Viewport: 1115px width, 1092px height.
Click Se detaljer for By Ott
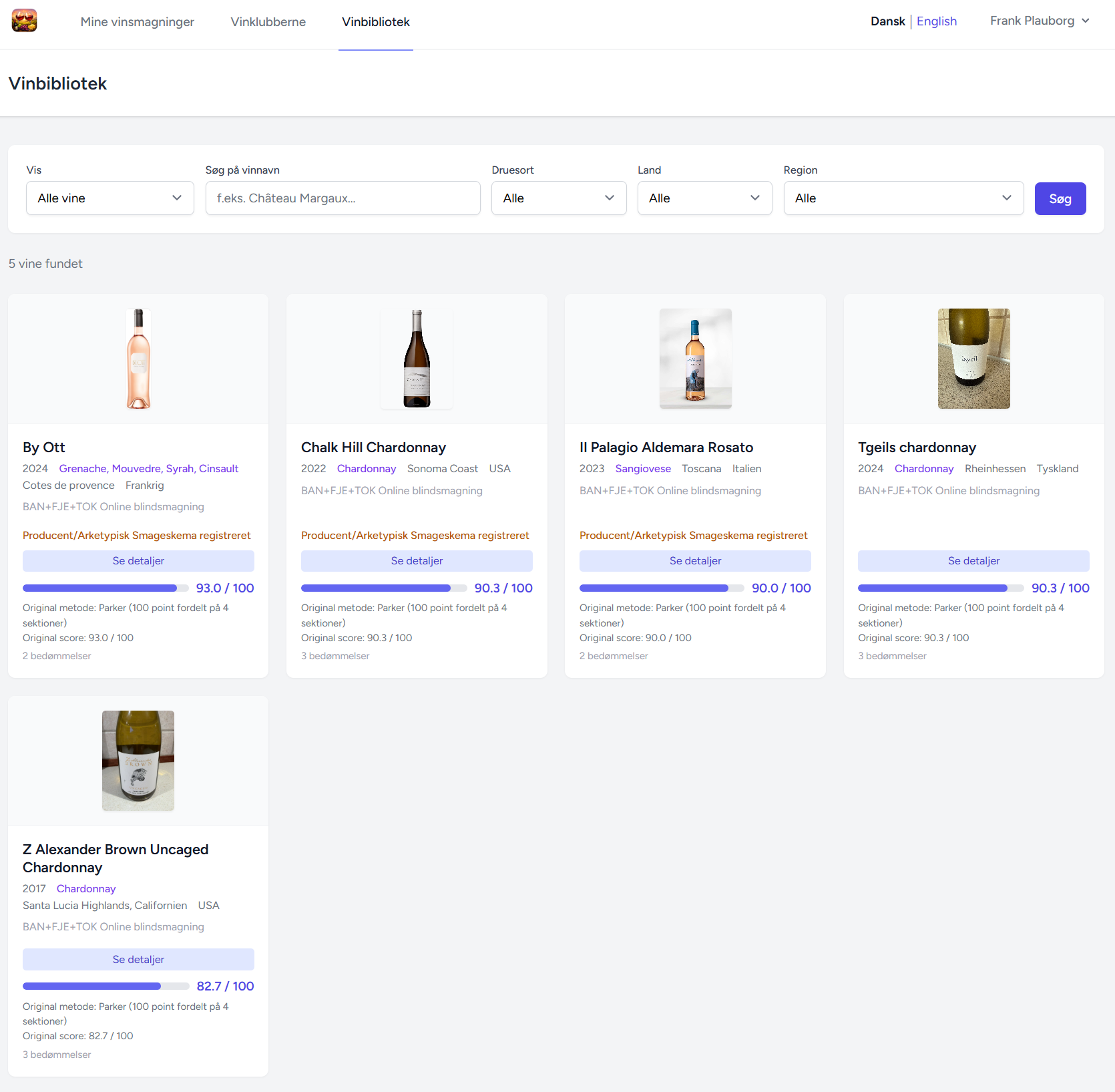[x=138, y=561]
